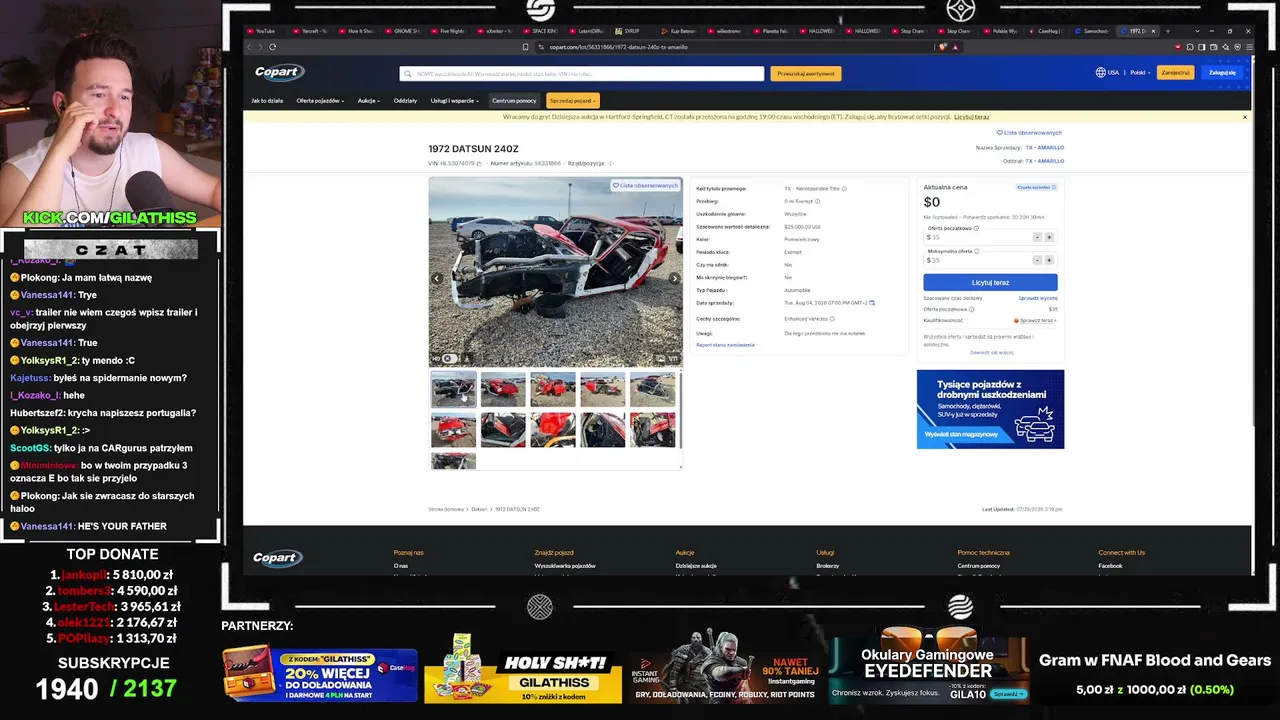Click the blue Licytuj teraz button
Screen dimensions: 1280x720
[990, 282]
